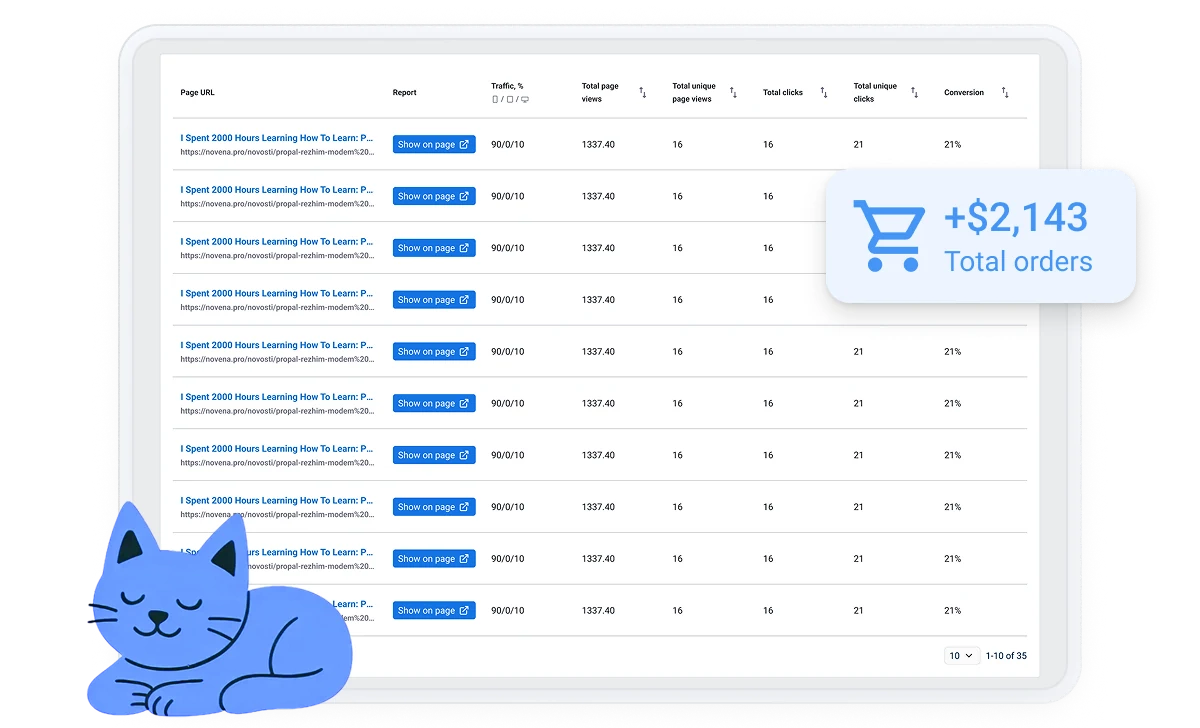Open the third row article title link
Image resolution: width=1200 pixels, height=728 pixels.
click(x=277, y=242)
